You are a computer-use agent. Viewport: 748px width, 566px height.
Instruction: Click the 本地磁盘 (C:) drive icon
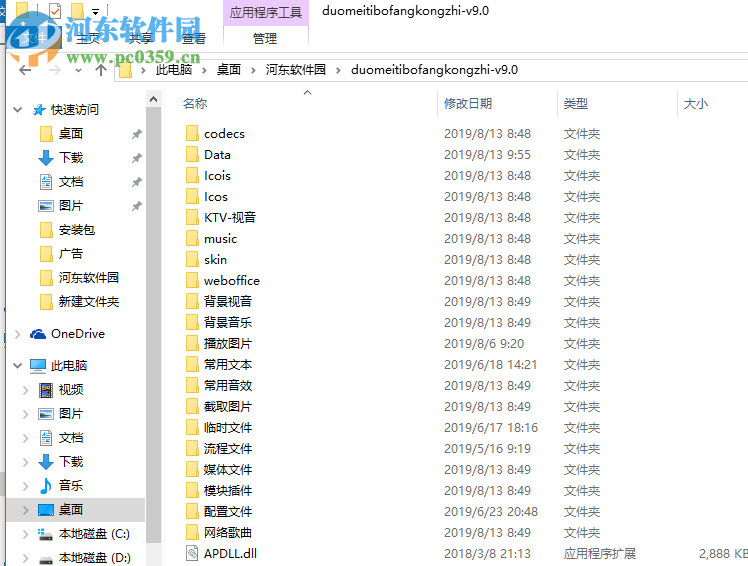[46, 534]
